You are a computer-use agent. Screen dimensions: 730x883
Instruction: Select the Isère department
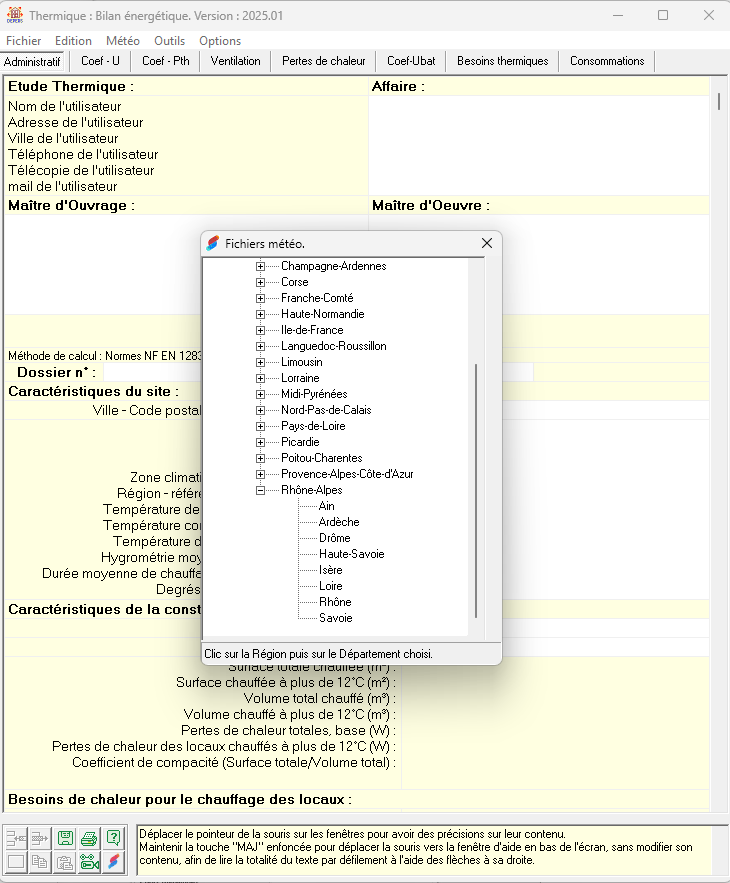[330, 570]
